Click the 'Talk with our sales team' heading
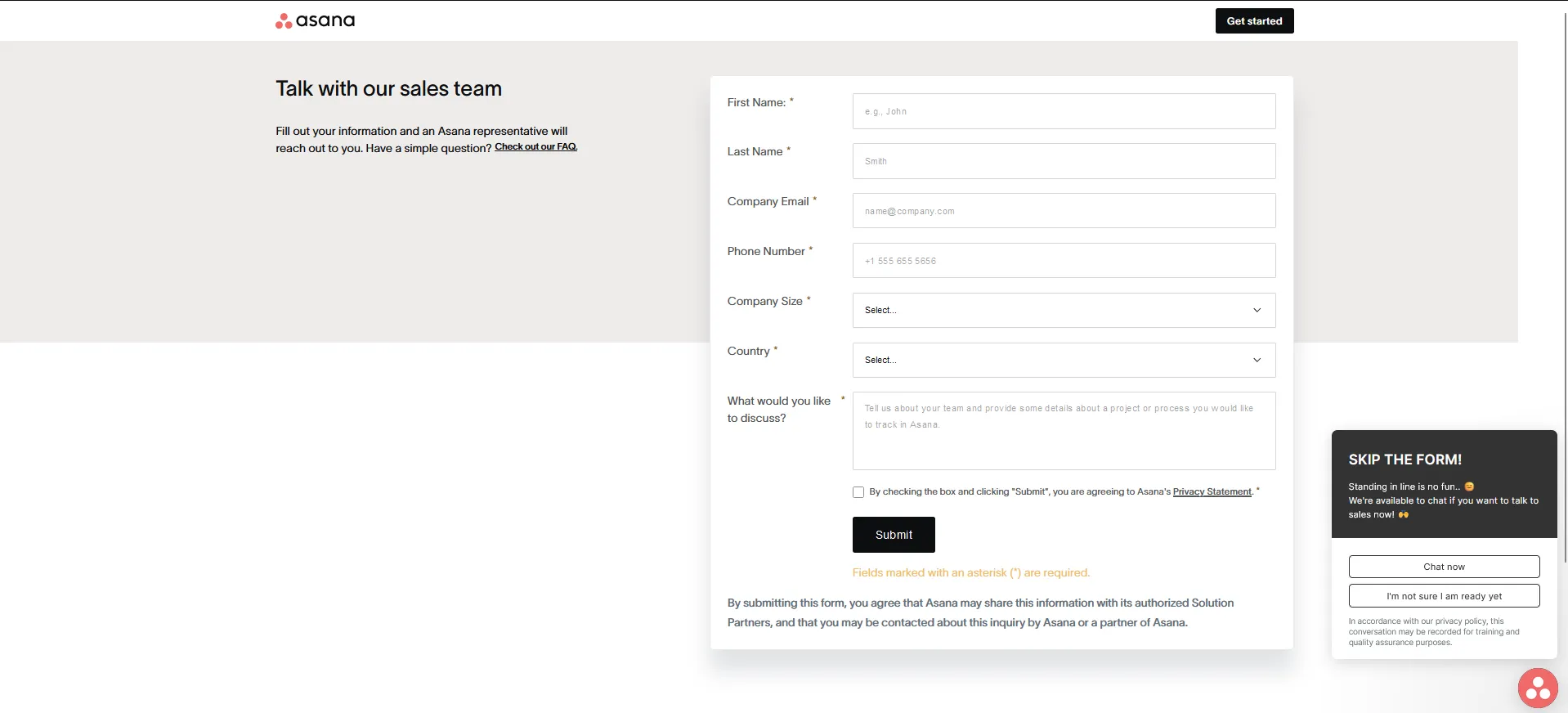Image resolution: width=1568 pixels, height=713 pixels. click(388, 88)
